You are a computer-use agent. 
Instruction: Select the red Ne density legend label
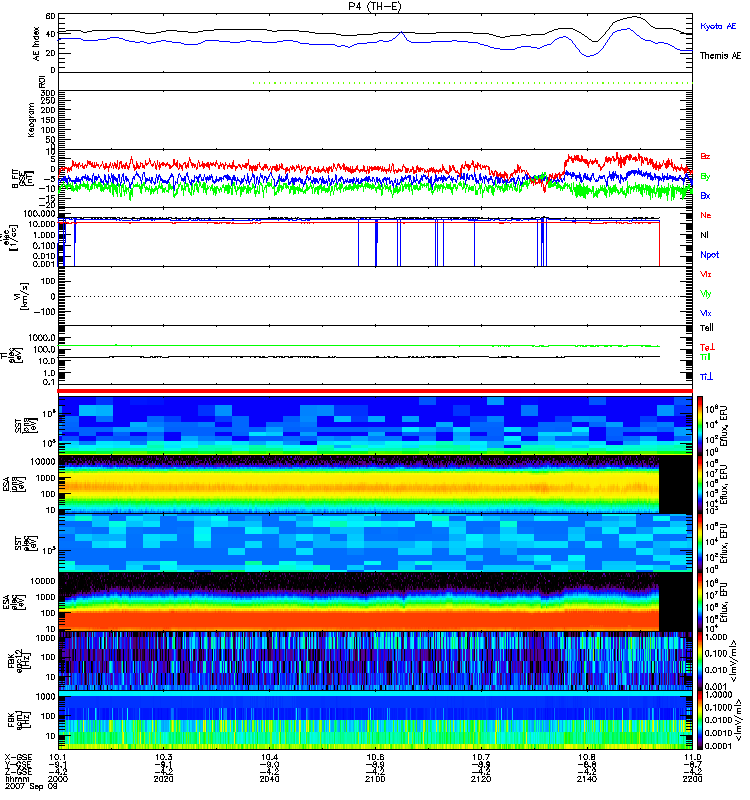(x=706, y=215)
